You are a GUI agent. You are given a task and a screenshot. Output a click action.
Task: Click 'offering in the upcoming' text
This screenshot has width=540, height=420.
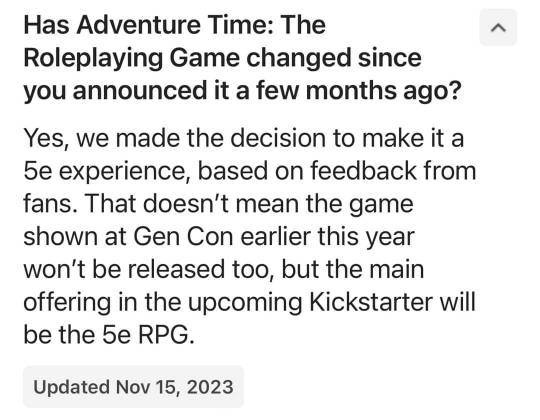[163, 302]
